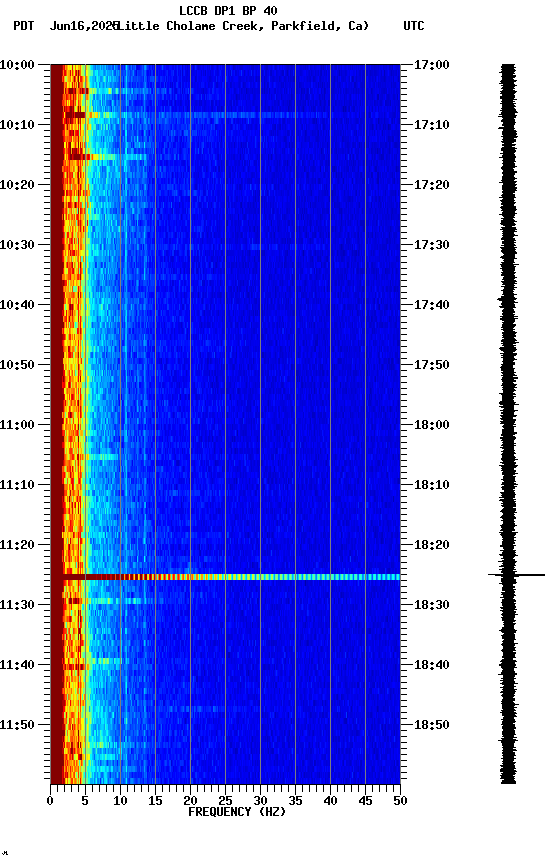
Task: Click the "11:00" PDT time label
Action: tap(17, 425)
